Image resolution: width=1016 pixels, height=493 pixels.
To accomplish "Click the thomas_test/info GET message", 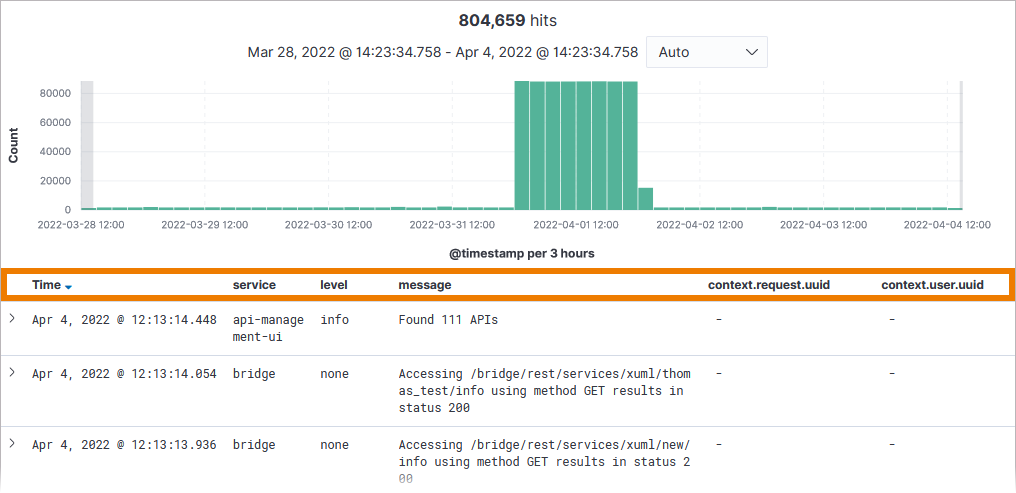I will coord(544,391).
